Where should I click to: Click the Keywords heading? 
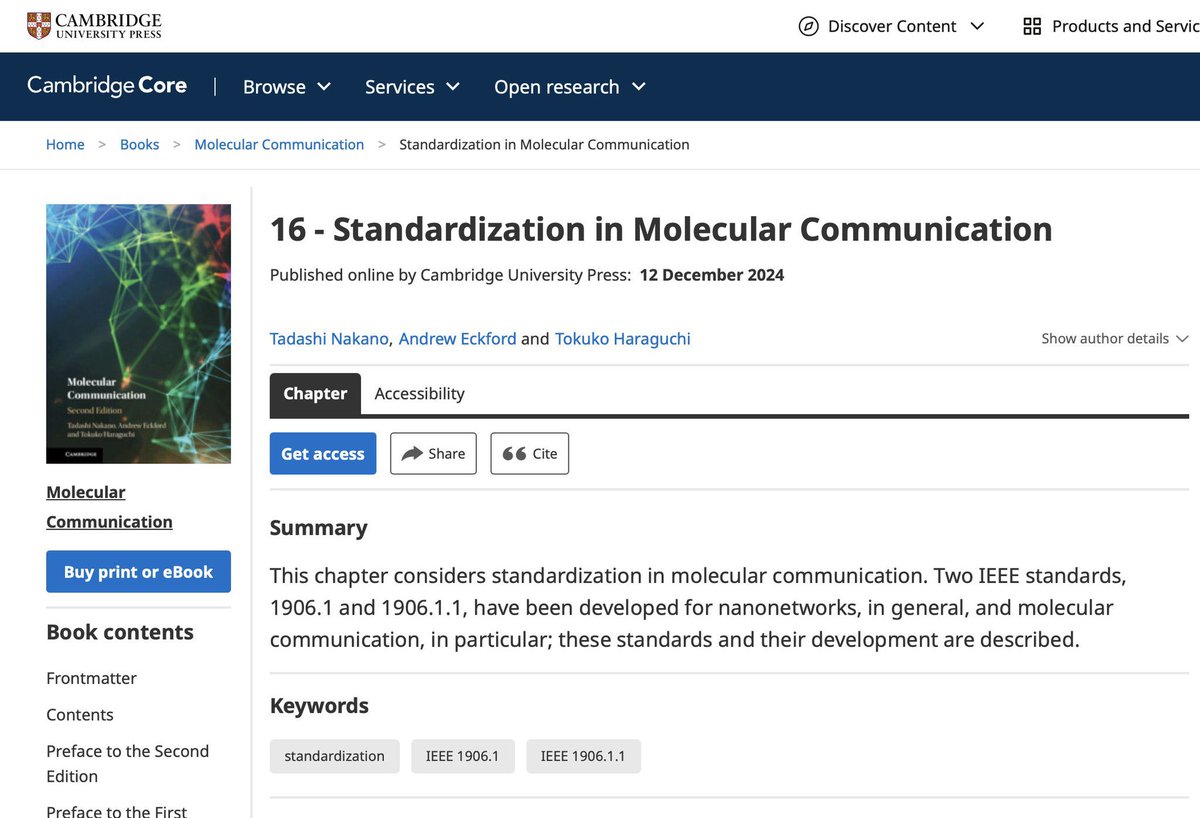click(x=319, y=706)
